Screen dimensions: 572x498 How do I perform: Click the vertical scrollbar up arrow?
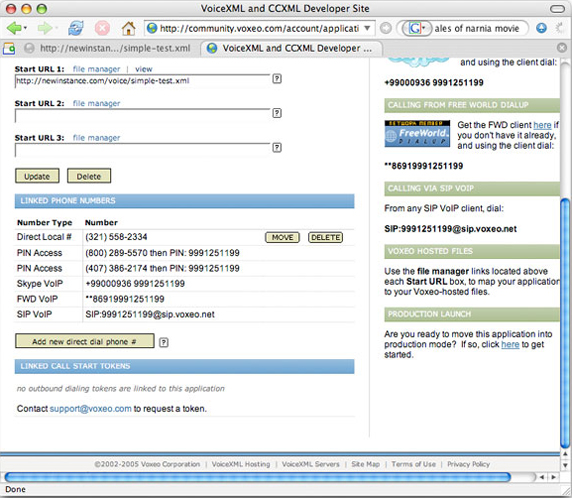click(565, 454)
